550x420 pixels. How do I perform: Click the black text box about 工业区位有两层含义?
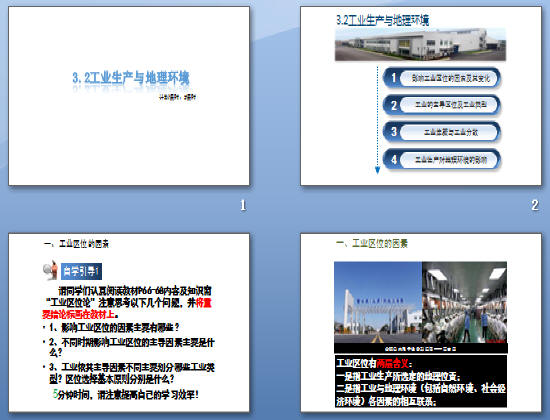(421, 381)
